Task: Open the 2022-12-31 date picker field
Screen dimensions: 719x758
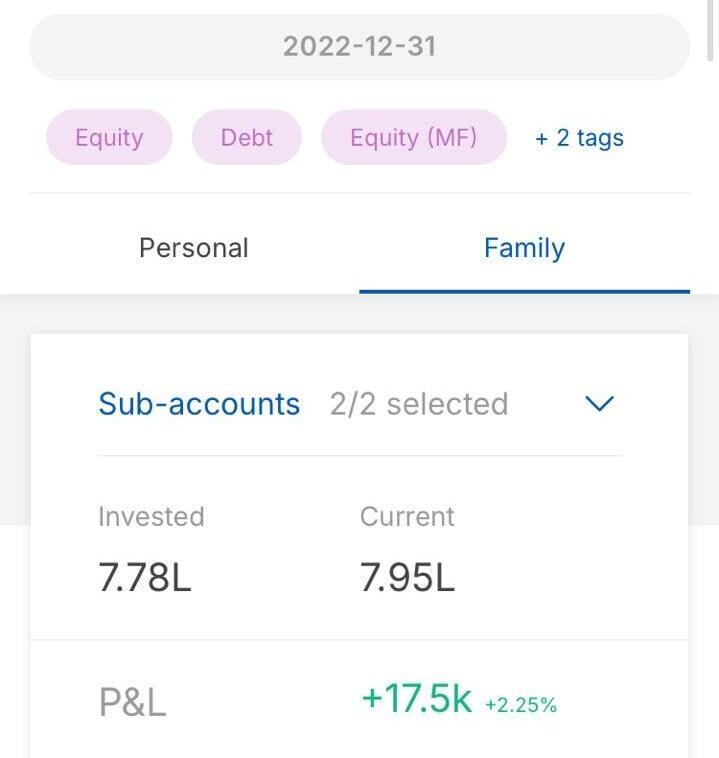Action: click(359, 47)
